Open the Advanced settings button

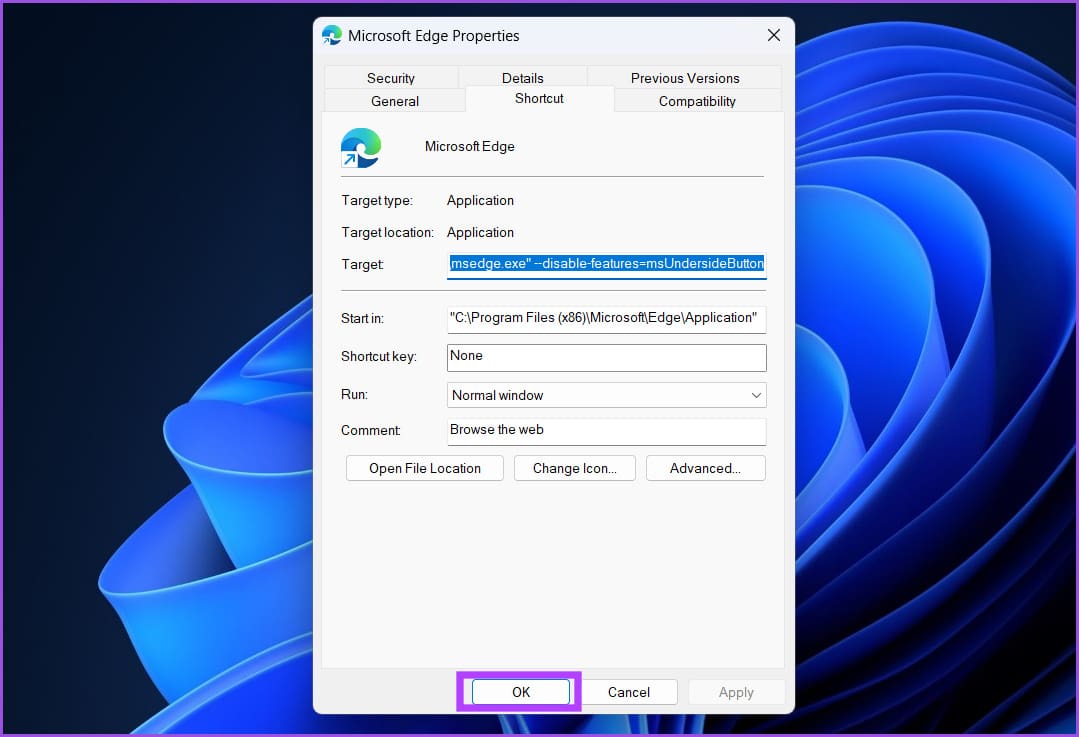tap(705, 468)
